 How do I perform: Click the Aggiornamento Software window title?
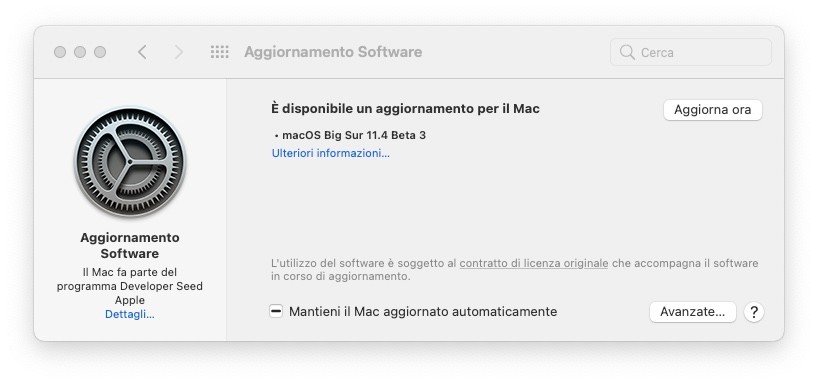click(x=333, y=52)
